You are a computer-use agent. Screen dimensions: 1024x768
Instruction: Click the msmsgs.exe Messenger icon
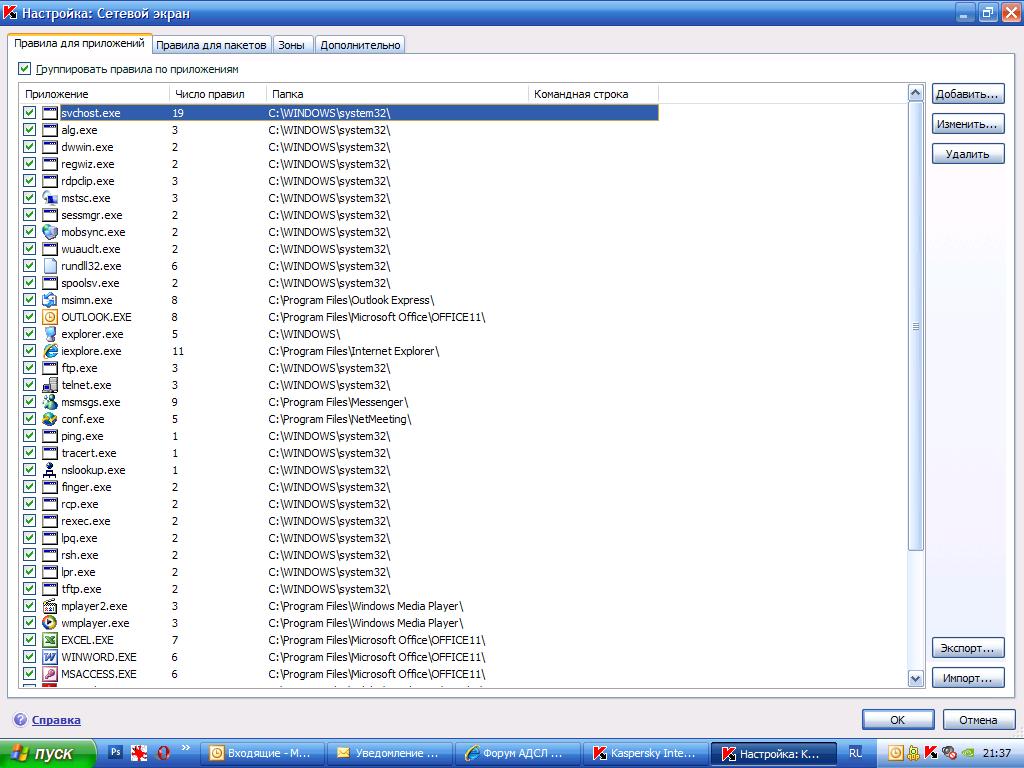pyautogui.click(x=50, y=402)
